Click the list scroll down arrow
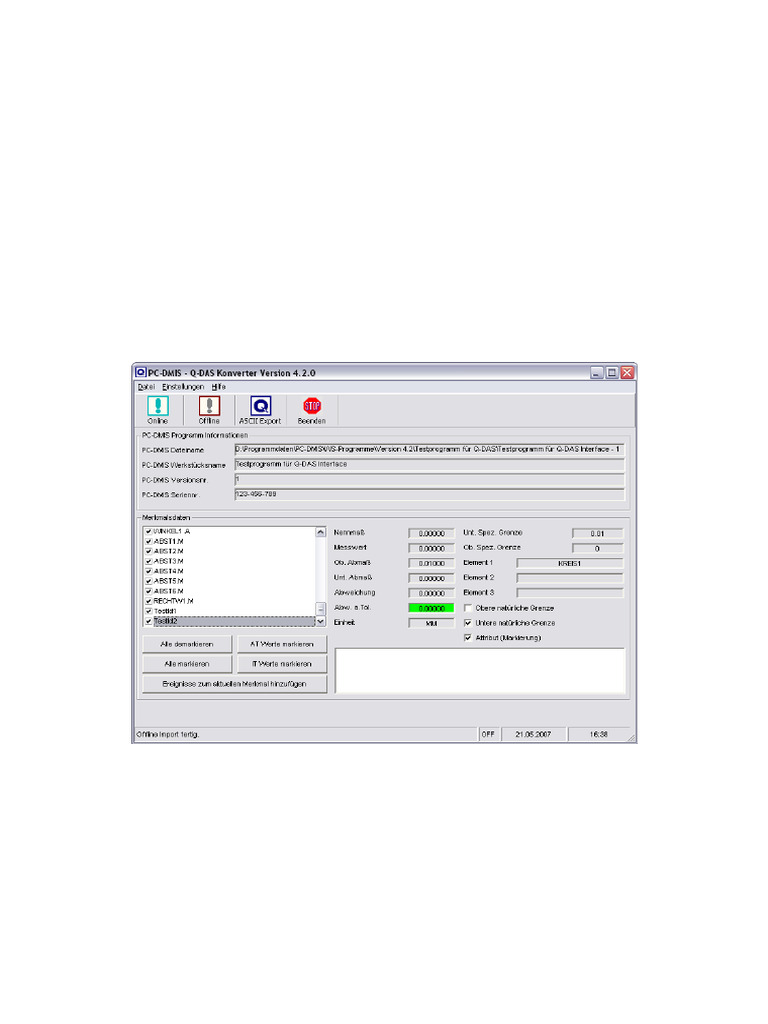This screenshot has width=768, height=1024. [x=320, y=622]
